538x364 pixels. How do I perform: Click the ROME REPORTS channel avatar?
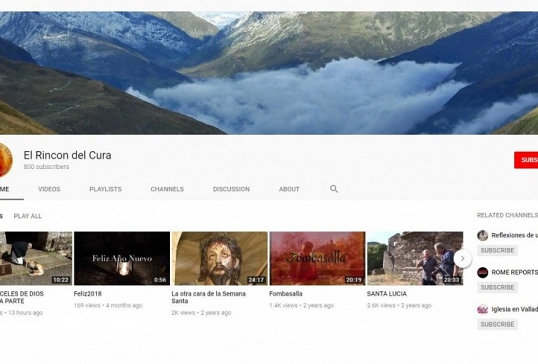pyautogui.click(x=482, y=272)
